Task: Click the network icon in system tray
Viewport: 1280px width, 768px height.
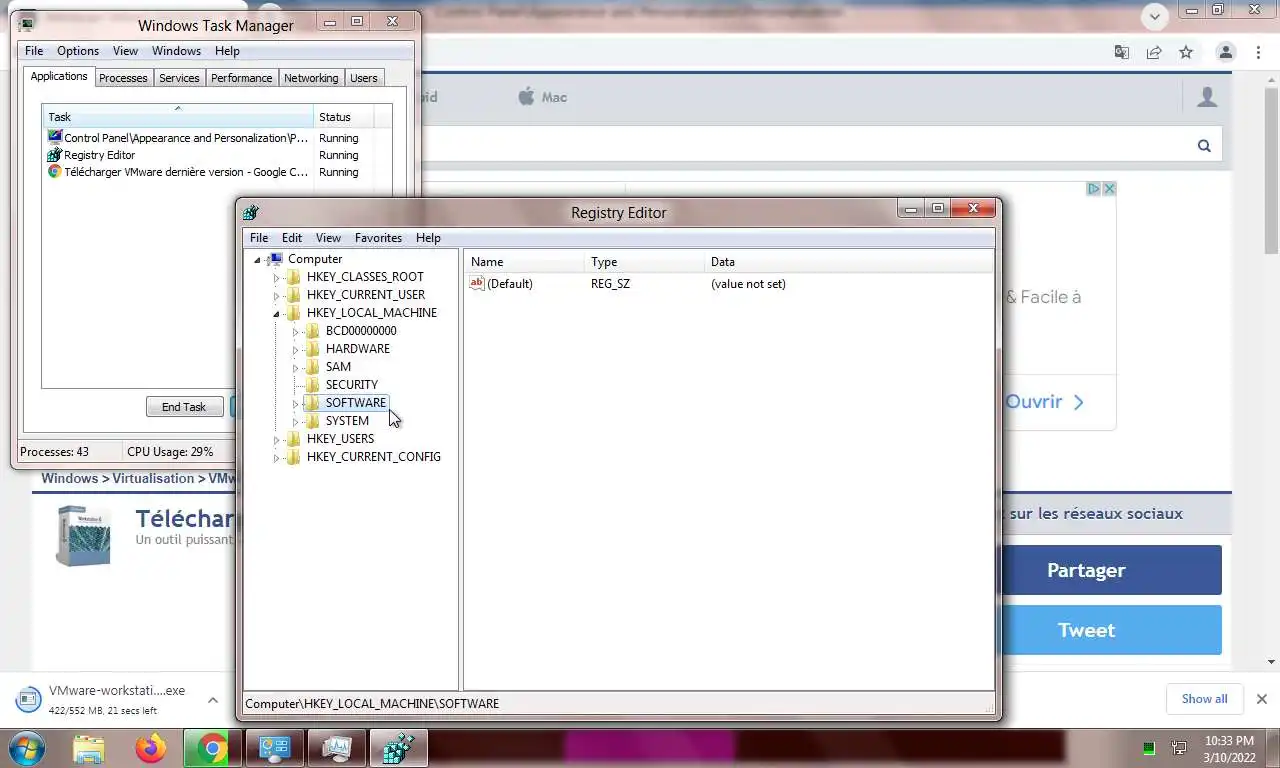Action: point(1180,748)
